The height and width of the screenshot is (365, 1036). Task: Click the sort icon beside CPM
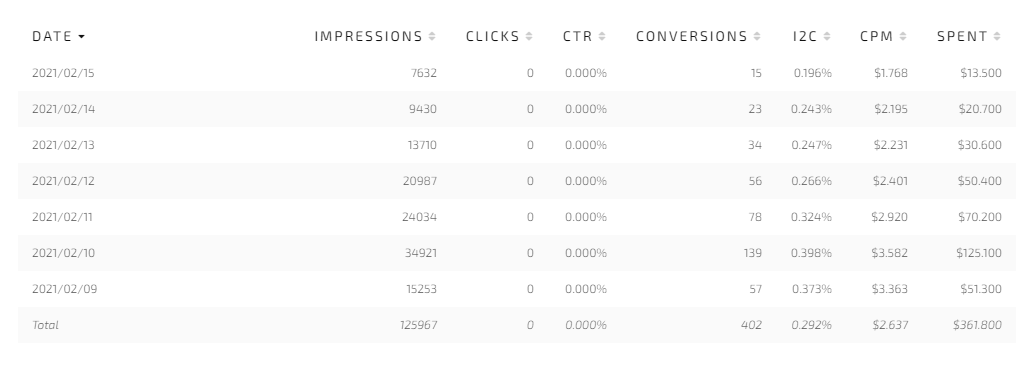(903, 36)
